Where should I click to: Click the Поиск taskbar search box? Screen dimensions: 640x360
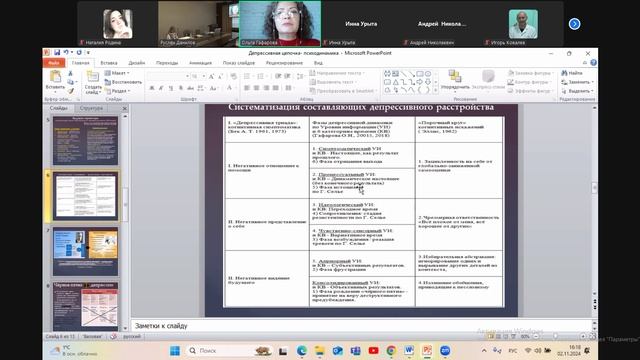(x=230, y=351)
